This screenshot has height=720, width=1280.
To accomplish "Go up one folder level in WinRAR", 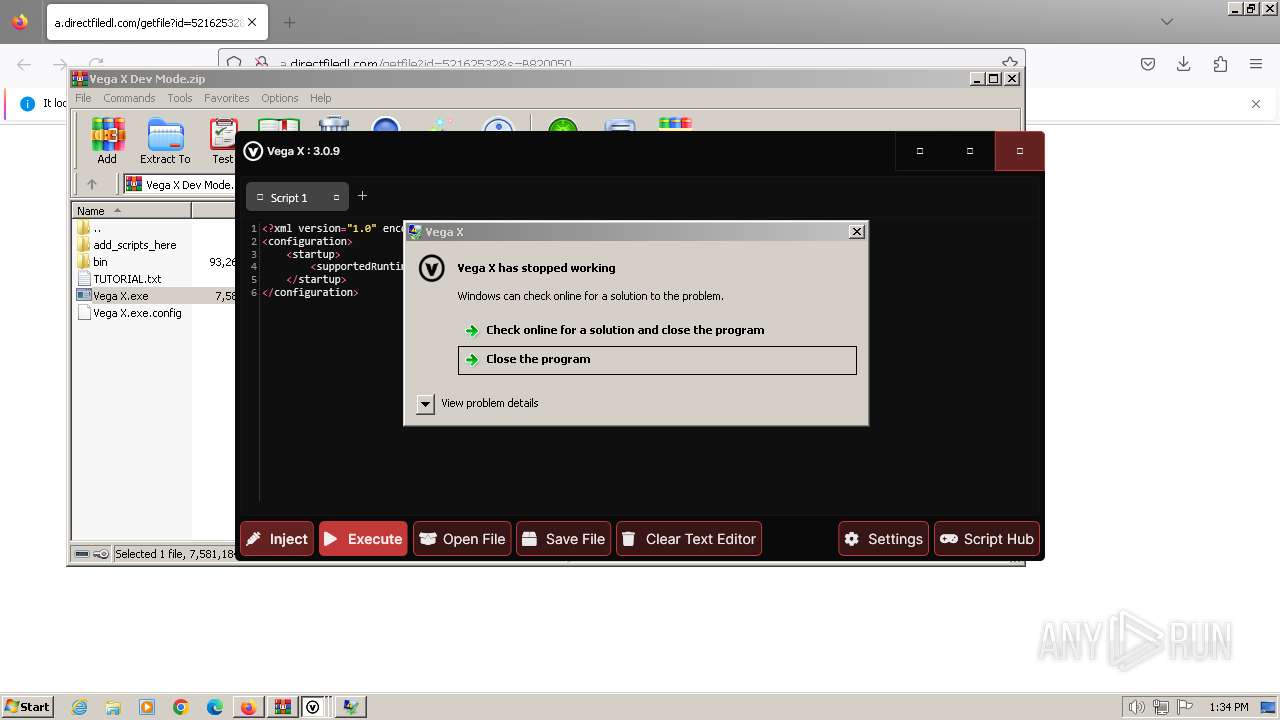I will pos(92,184).
